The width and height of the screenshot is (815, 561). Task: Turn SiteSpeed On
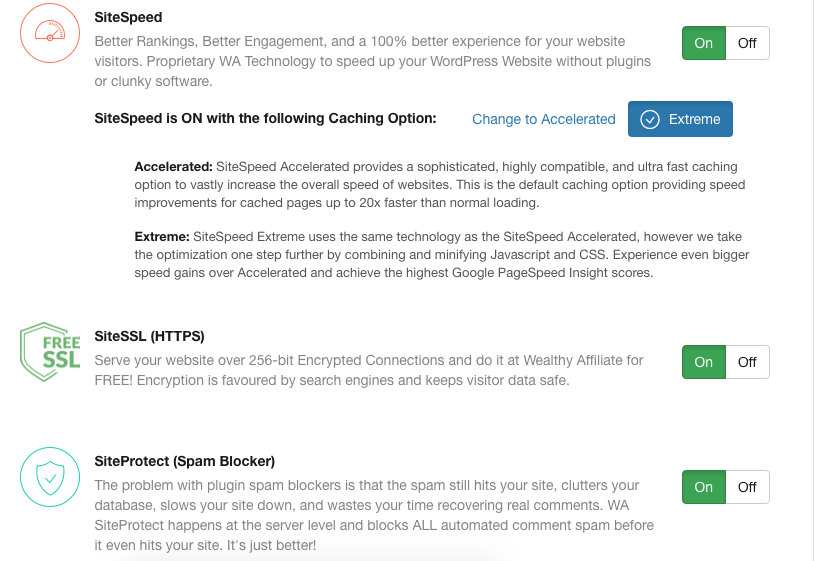pyautogui.click(x=704, y=43)
